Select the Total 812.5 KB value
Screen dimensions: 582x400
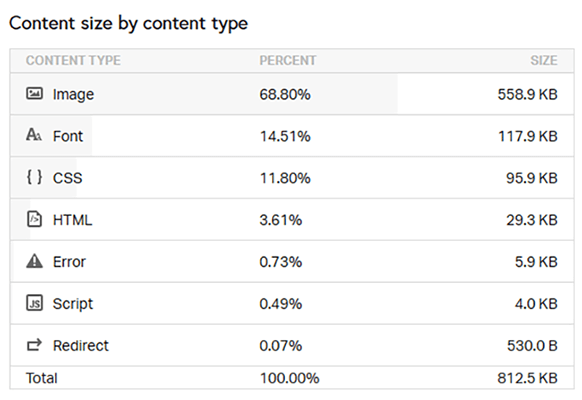click(527, 378)
